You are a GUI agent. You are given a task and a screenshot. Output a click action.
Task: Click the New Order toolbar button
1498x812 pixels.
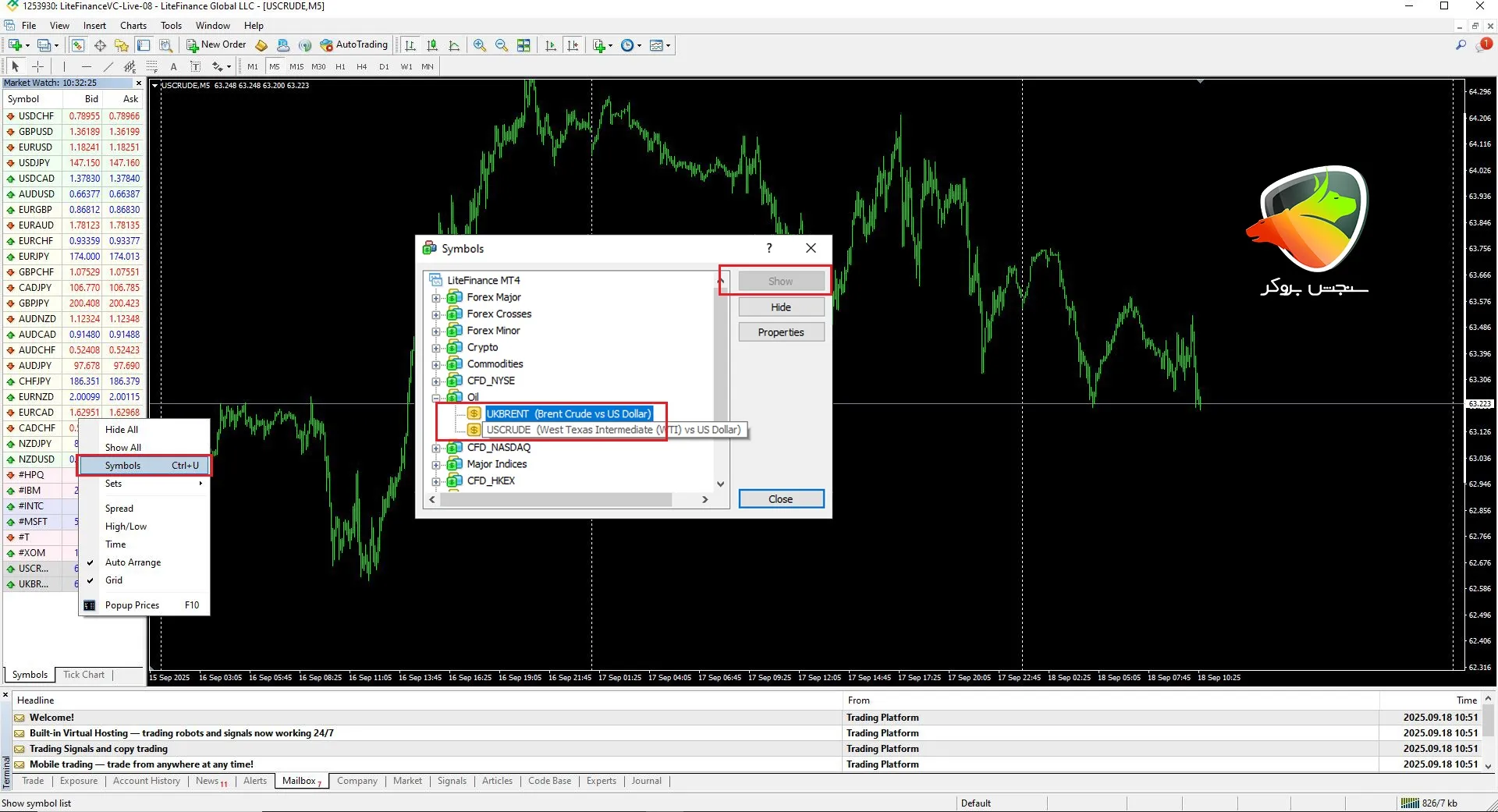click(216, 45)
